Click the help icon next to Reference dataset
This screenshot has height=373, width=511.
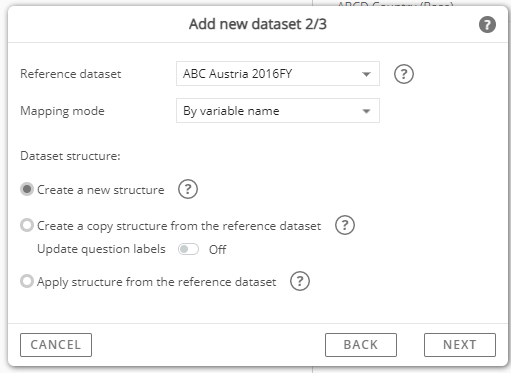(404, 74)
